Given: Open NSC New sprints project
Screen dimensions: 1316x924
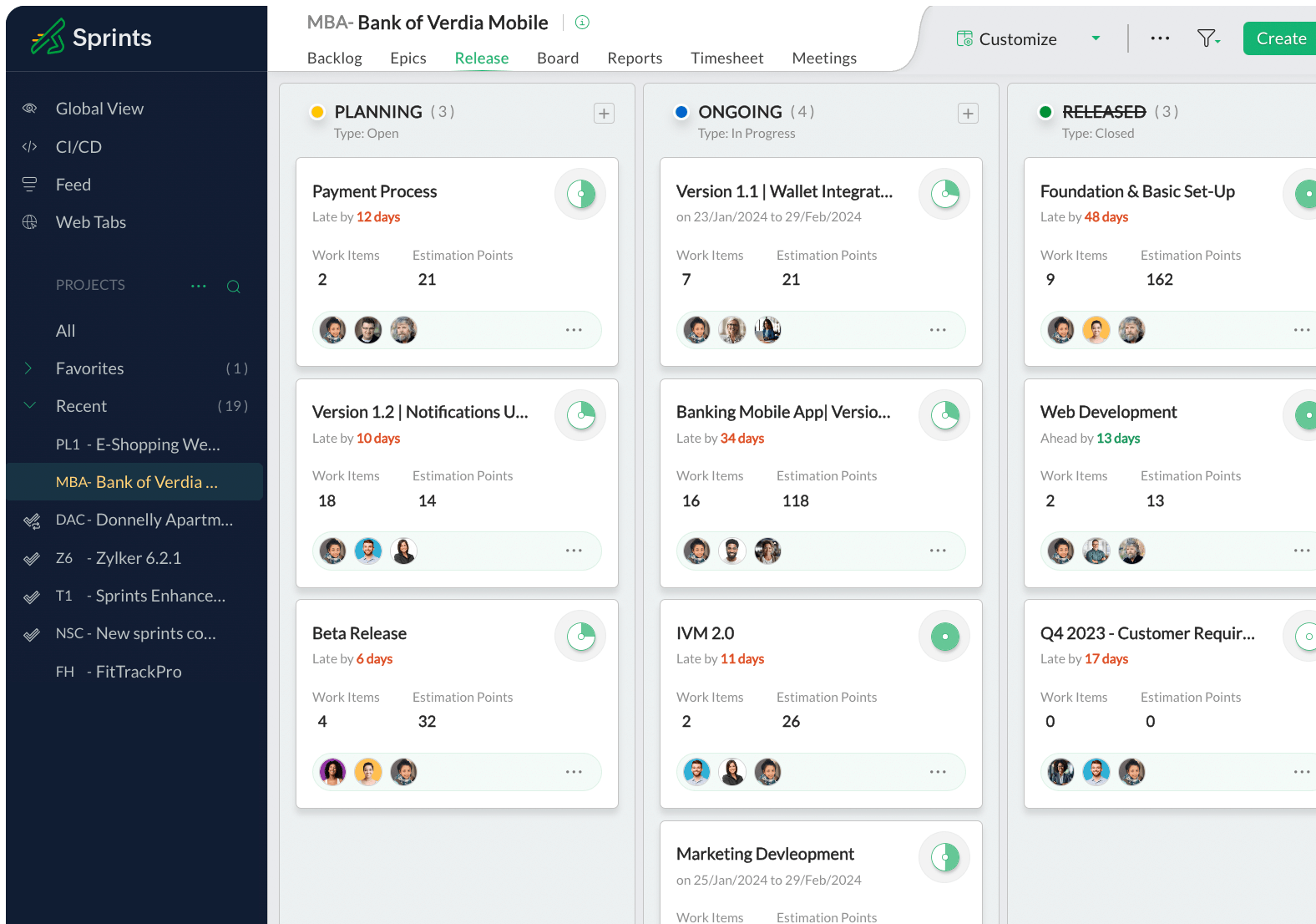Looking at the screenshot, I should tap(135, 633).
